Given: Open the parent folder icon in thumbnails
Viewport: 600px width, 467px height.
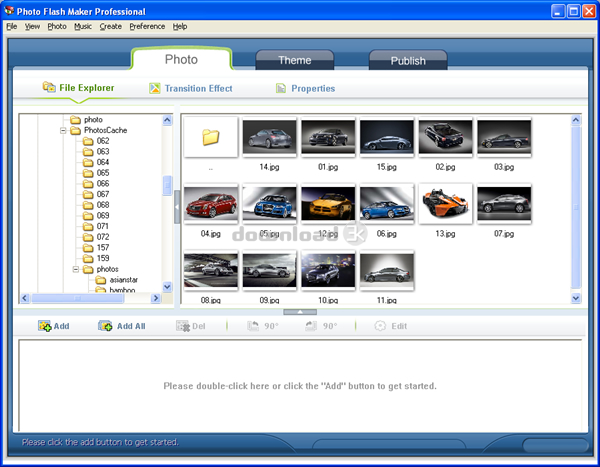Looking at the screenshot, I should 211,137.
